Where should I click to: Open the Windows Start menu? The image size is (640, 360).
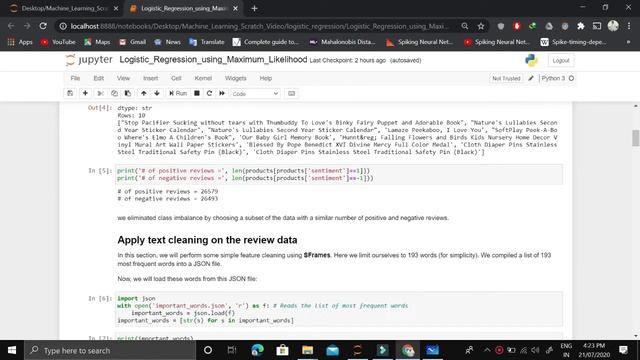click(x=12, y=350)
